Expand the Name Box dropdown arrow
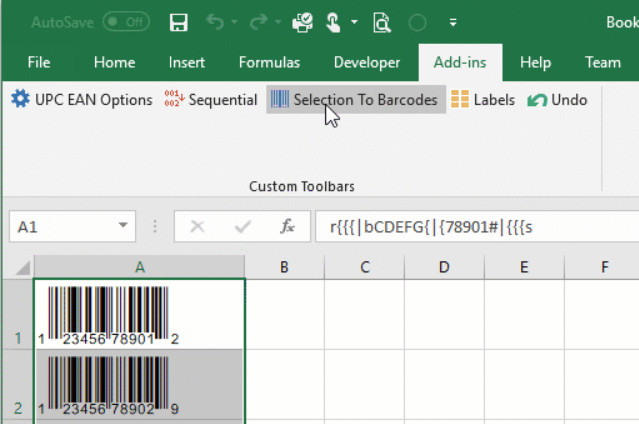Image resolution: width=639 pixels, height=424 pixels. point(123,225)
